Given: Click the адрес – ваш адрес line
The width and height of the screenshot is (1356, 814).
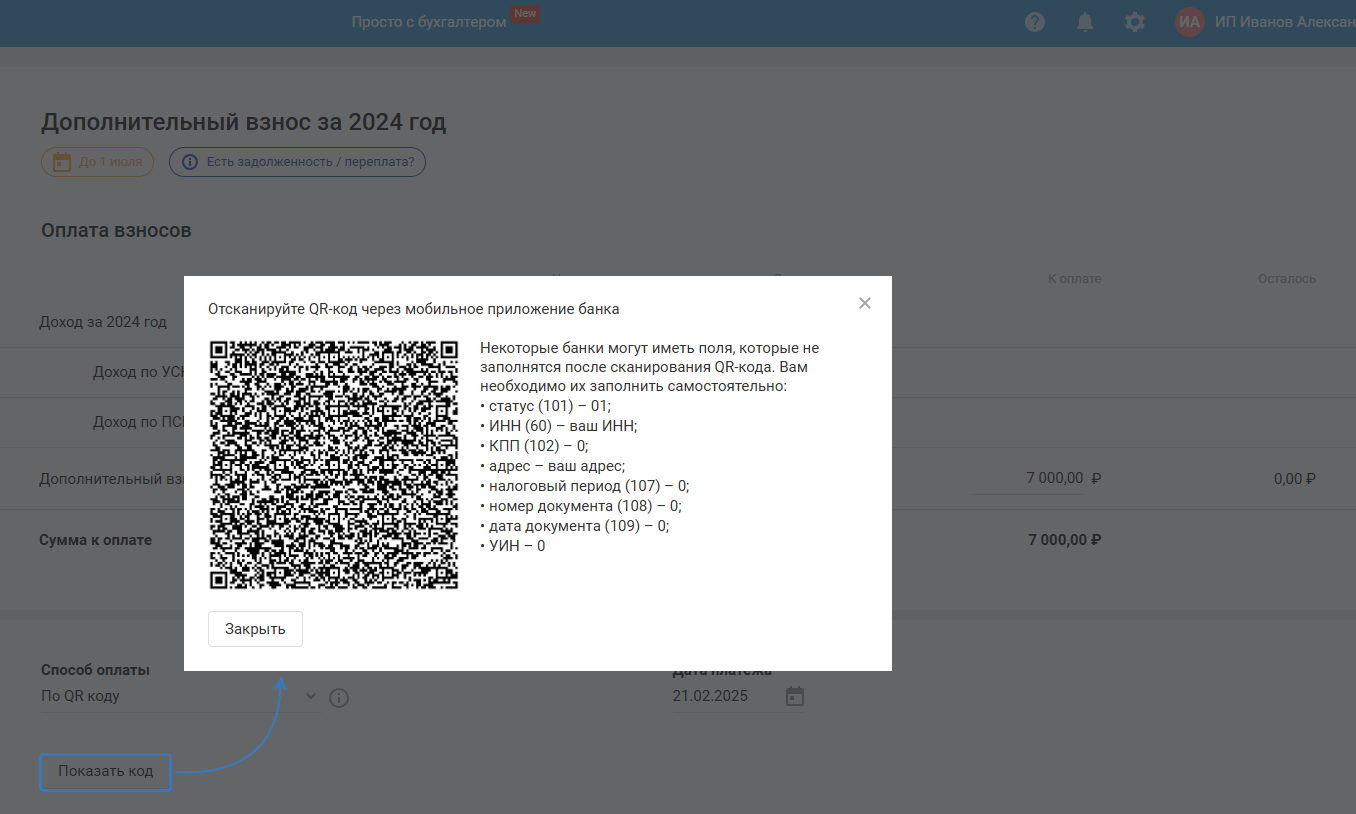Looking at the screenshot, I should pyautogui.click(x=552, y=466).
